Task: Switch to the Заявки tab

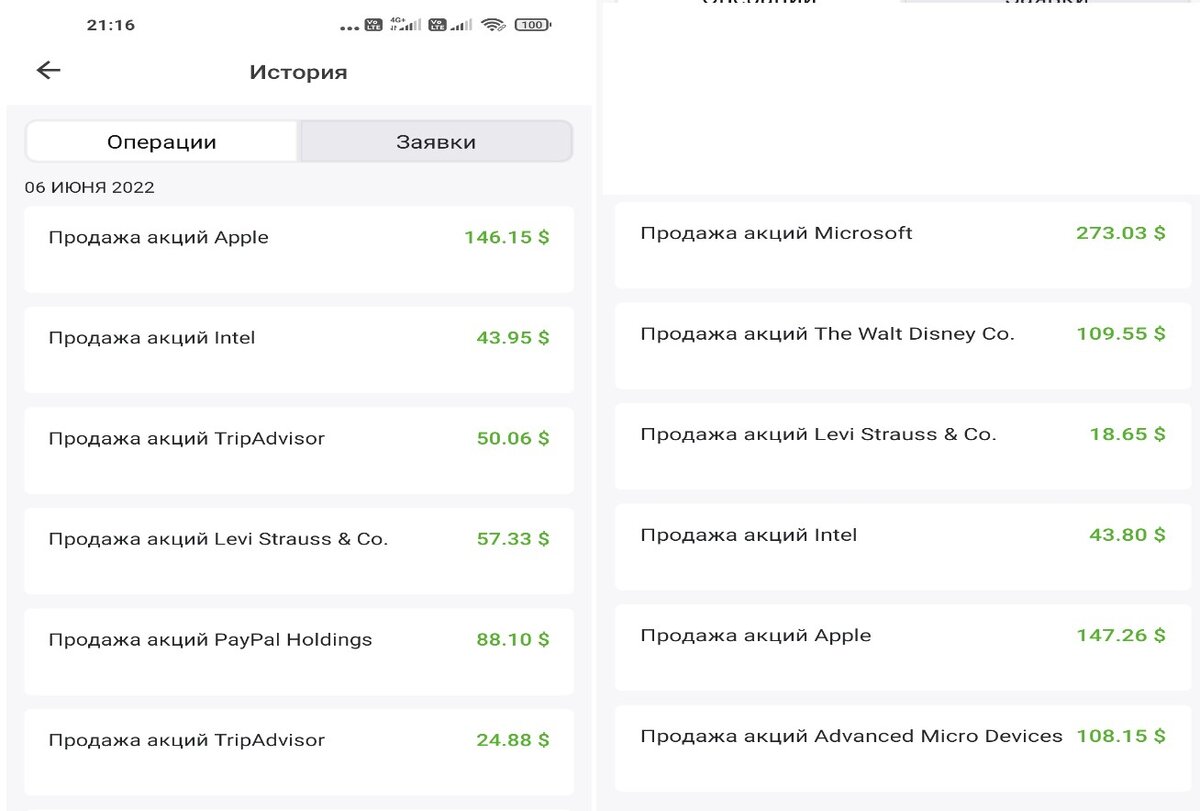Action: pyautogui.click(x=436, y=142)
